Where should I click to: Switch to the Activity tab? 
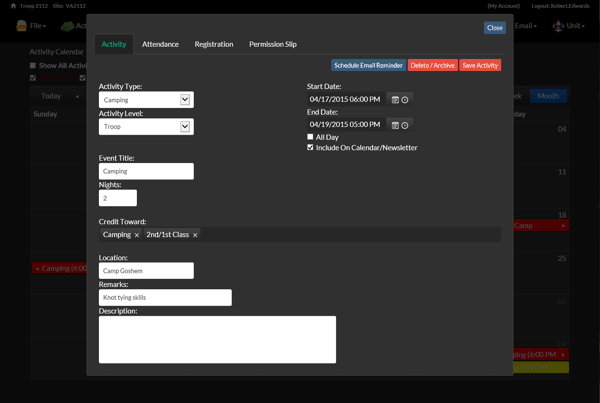tap(114, 44)
